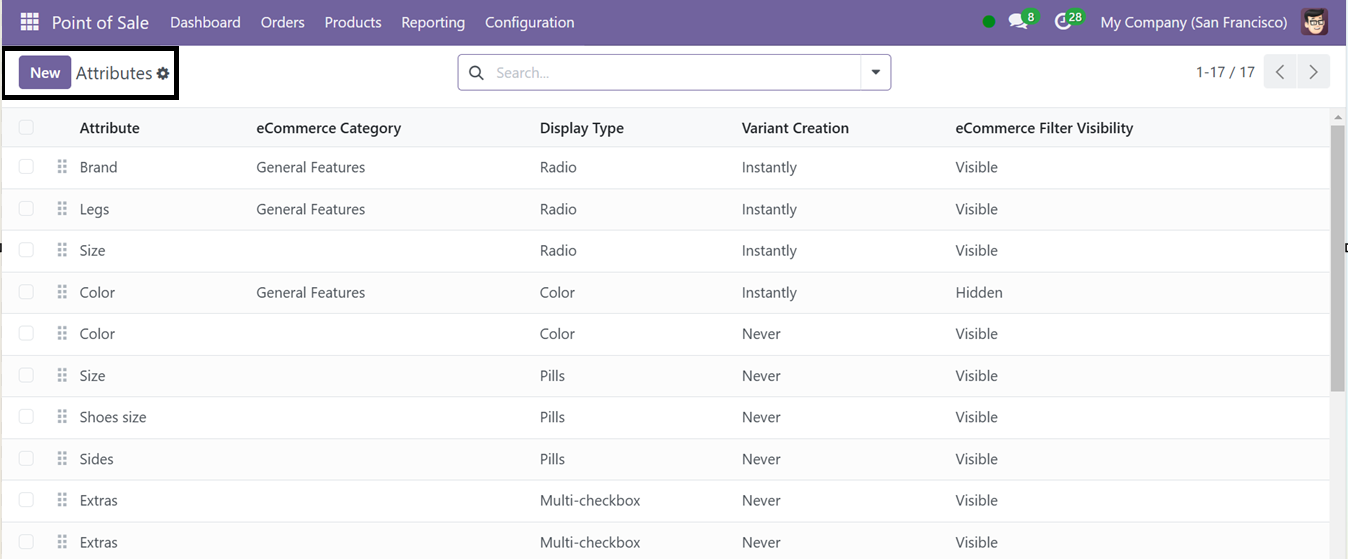Toggle the select-all checkbox in the header
The height and width of the screenshot is (559, 1348).
pyautogui.click(x=26, y=127)
